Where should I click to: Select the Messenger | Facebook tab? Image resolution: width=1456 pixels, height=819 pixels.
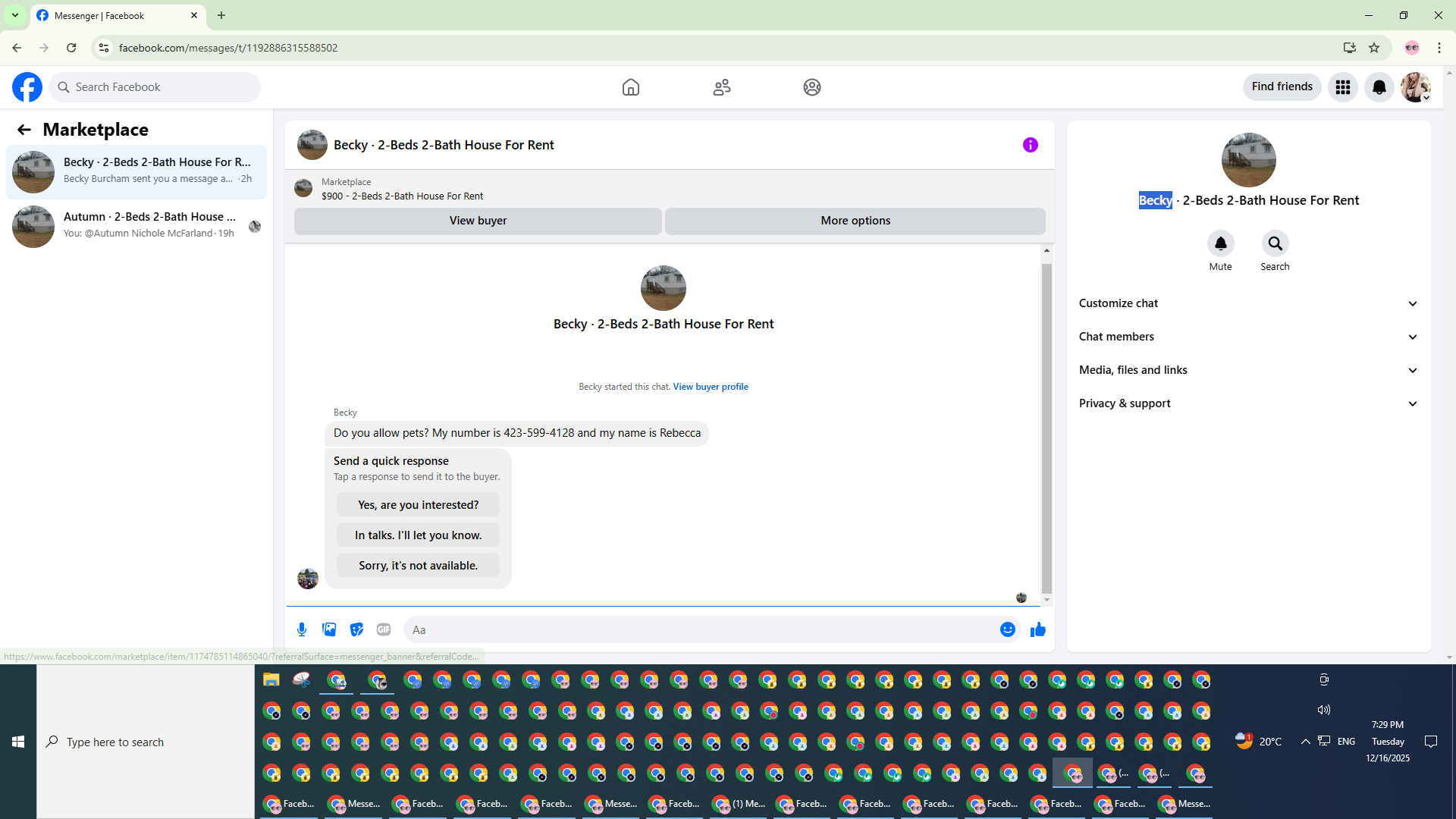pos(118,15)
